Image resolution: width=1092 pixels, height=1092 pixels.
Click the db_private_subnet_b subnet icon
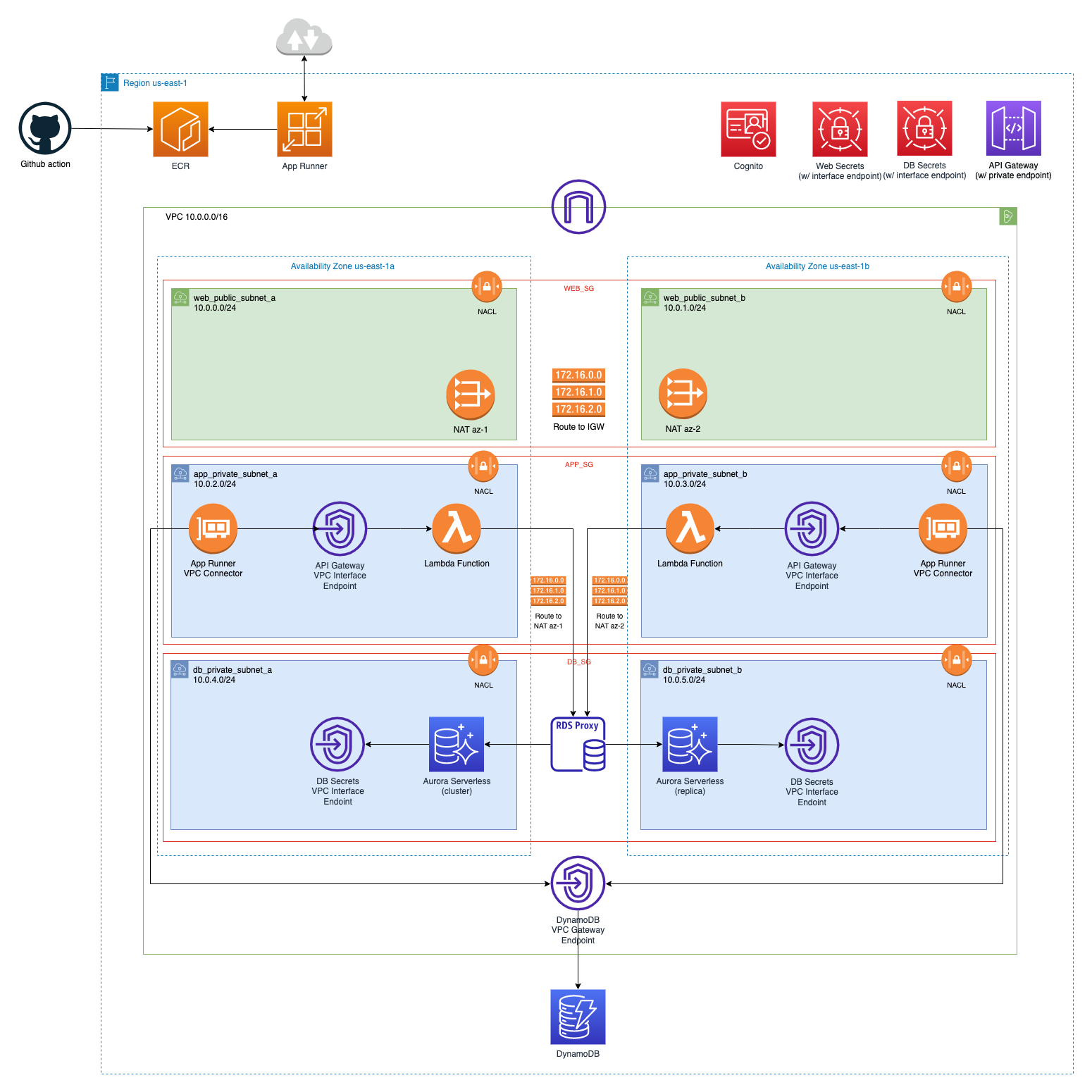coord(650,669)
